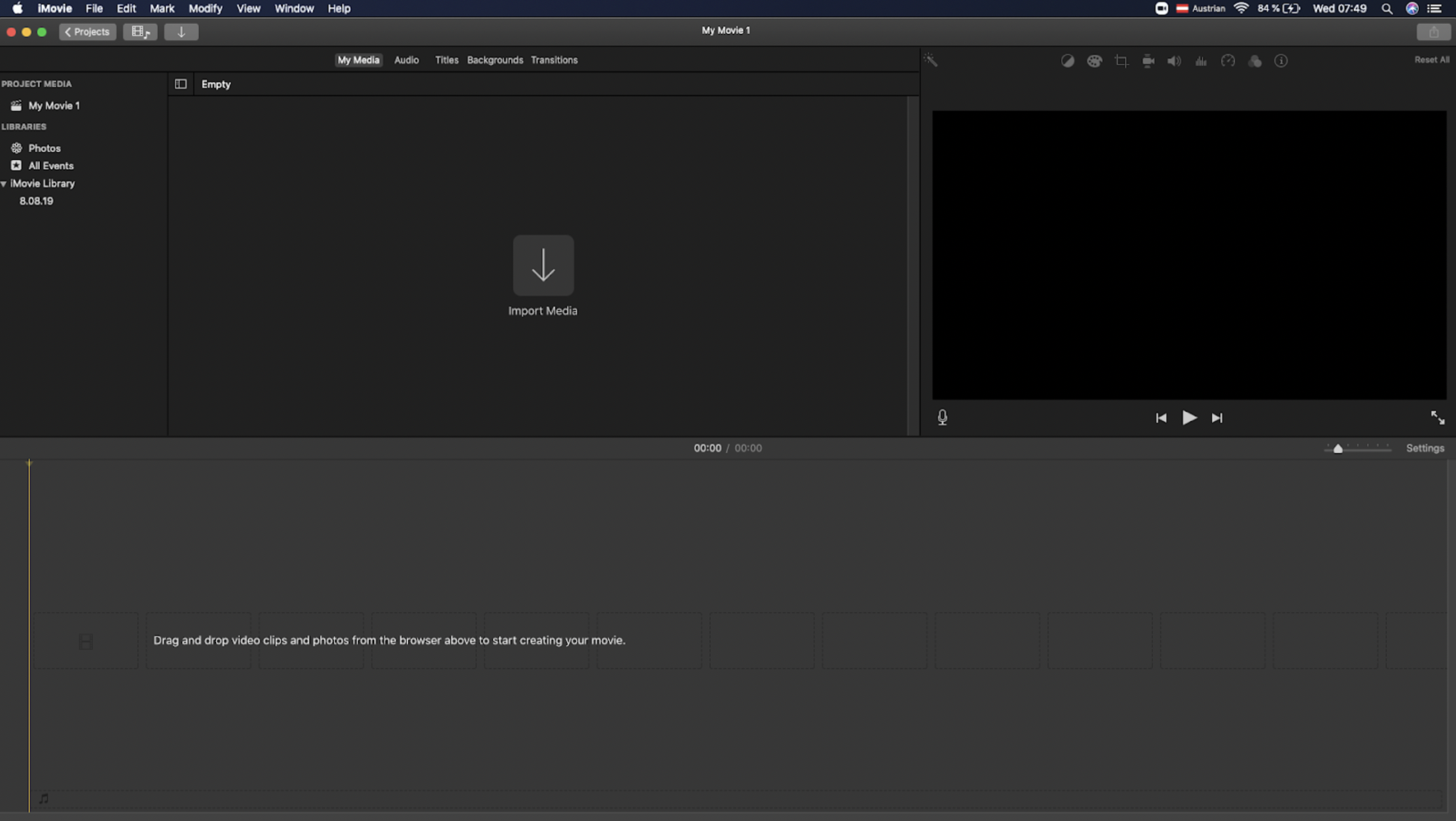The height and width of the screenshot is (821, 1456).
Task: Open the File menu
Action: tap(94, 9)
